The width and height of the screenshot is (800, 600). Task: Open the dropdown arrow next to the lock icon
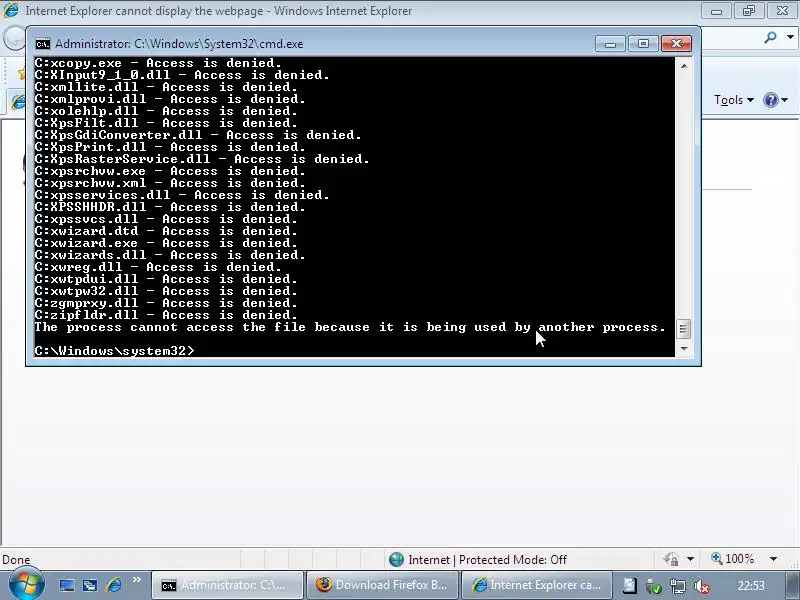click(690, 559)
